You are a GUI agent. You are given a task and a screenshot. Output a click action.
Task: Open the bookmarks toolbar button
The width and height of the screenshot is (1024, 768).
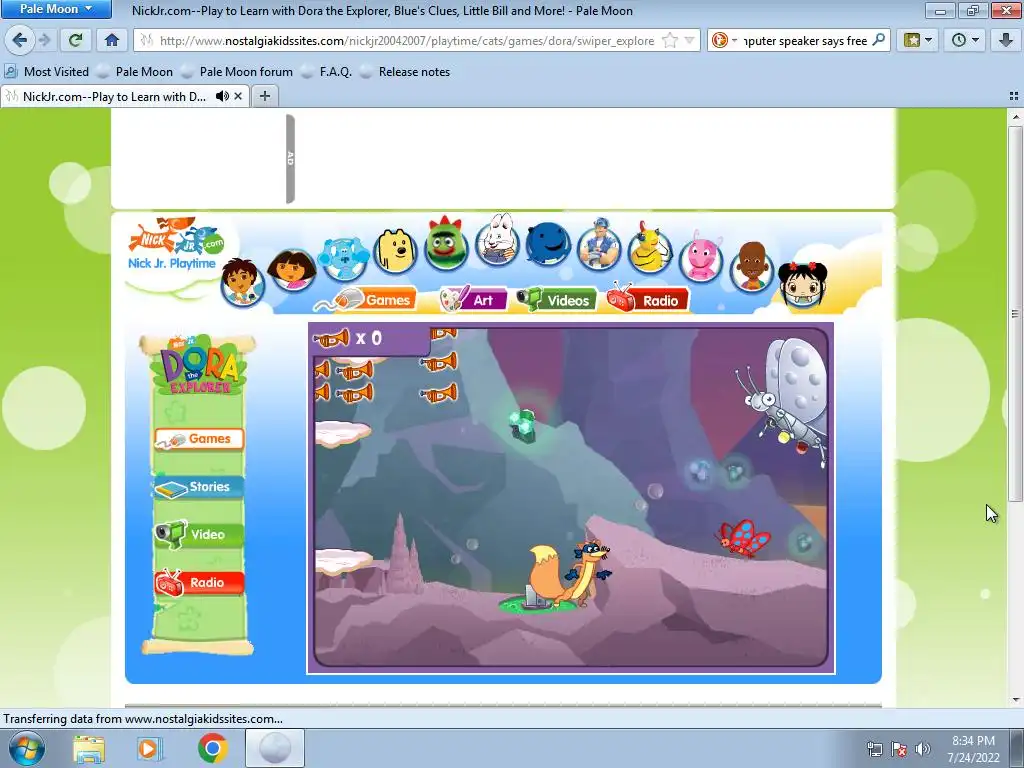click(917, 40)
